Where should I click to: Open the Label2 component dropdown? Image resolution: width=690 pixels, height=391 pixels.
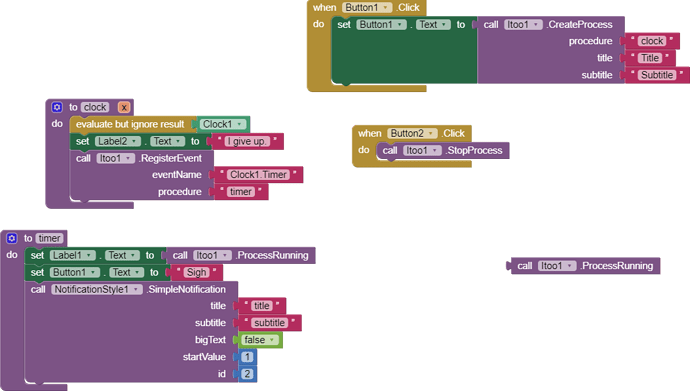[x=118, y=141]
